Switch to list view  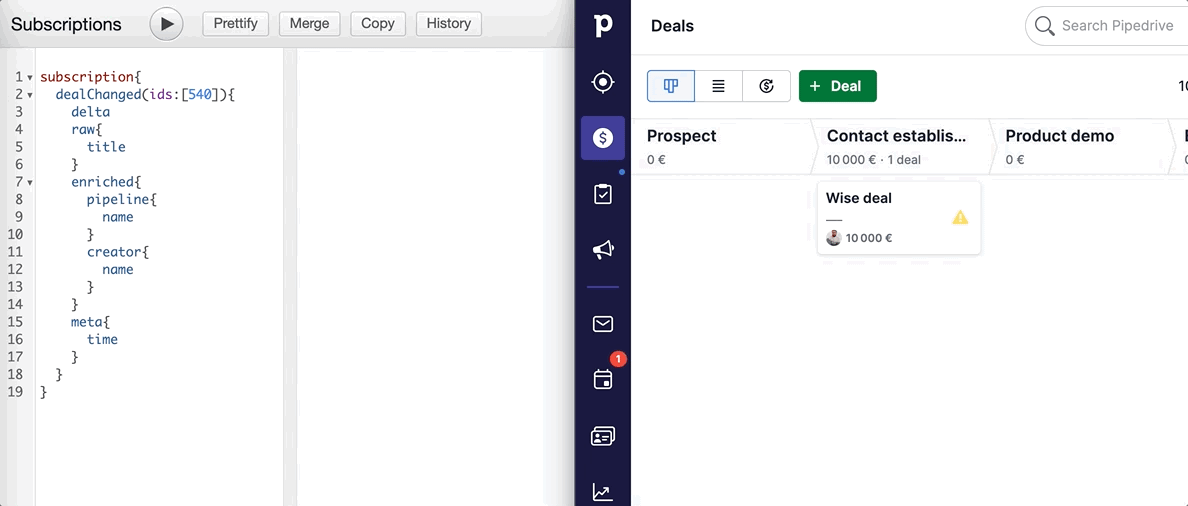coord(718,86)
